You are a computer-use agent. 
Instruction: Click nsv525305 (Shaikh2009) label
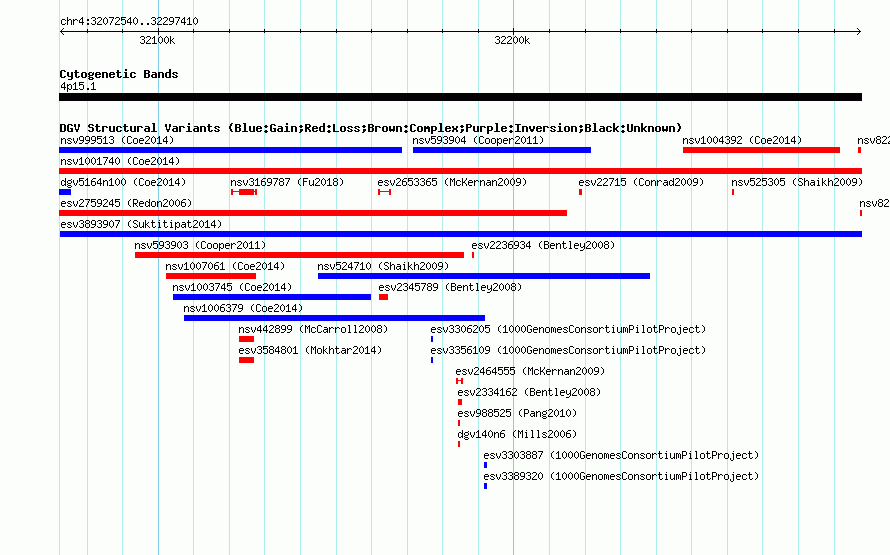point(797,182)
